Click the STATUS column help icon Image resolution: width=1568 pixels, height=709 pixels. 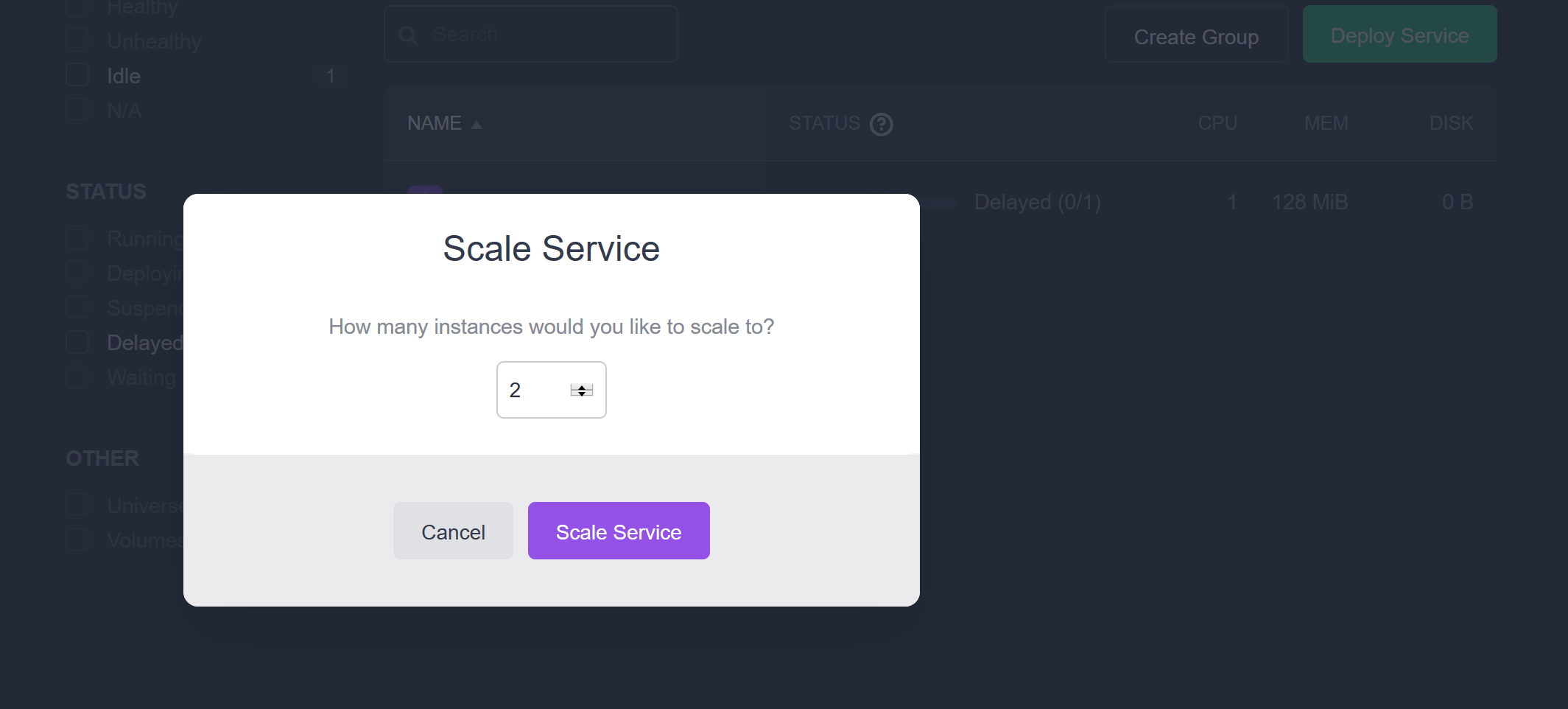(881, 125)
